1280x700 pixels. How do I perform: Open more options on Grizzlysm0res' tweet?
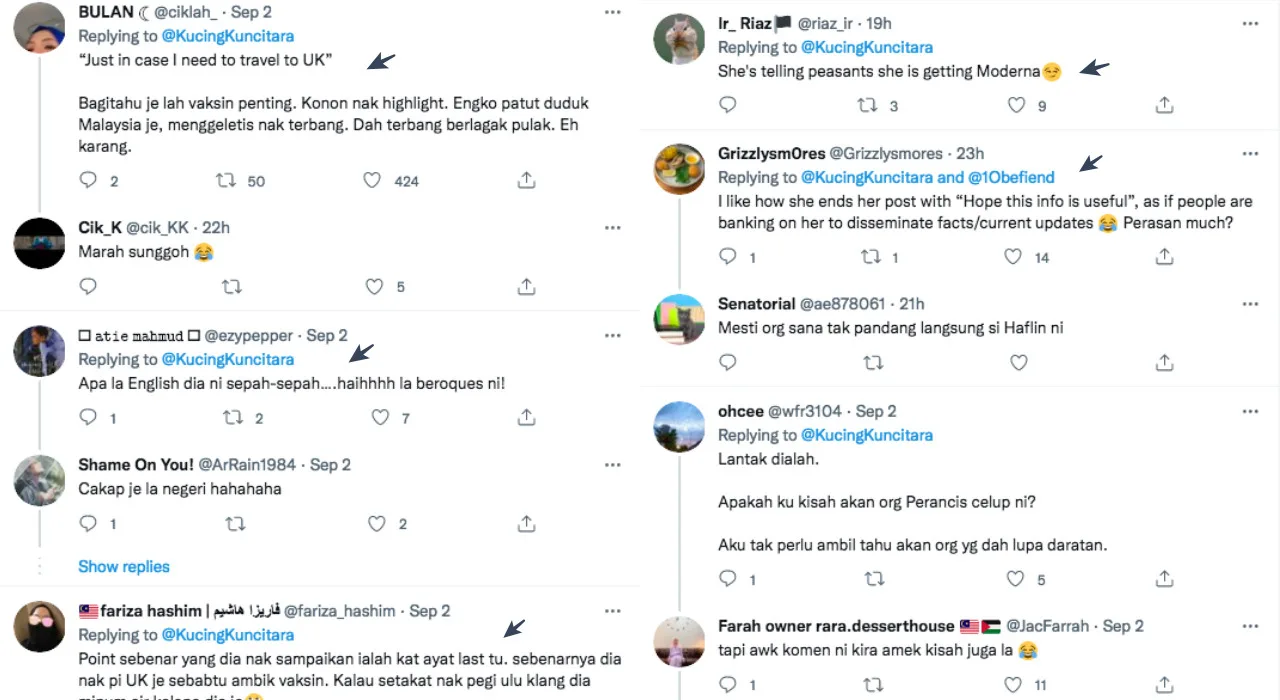1250,154
